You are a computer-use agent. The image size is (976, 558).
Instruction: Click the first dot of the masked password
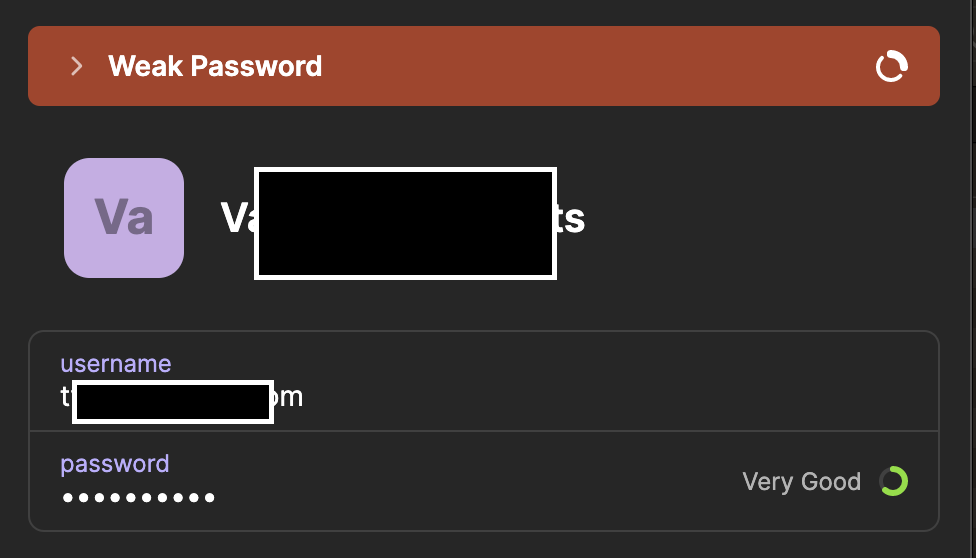point(67,497)
